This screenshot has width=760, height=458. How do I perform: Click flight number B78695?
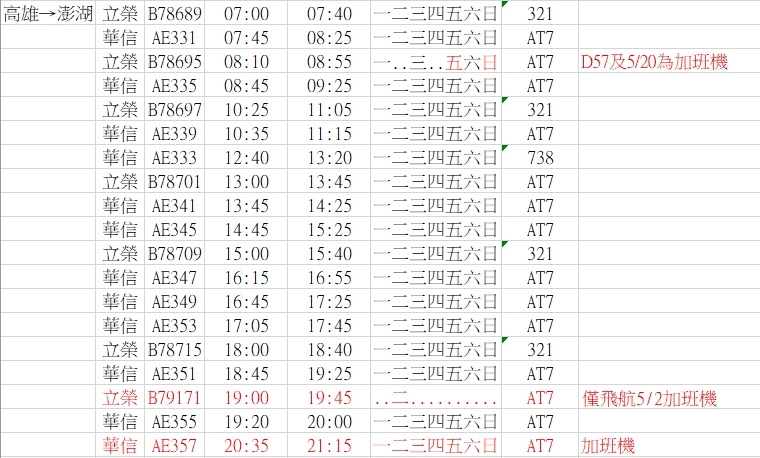[174, 62]
